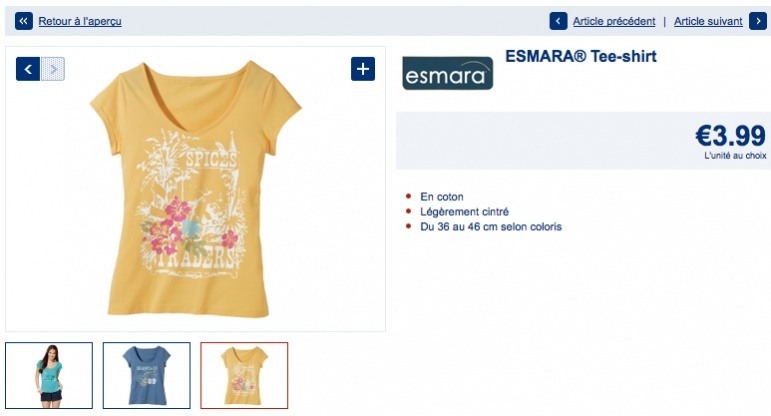Select the yellow tee-shirt thumbnail
This screenshot has width=771, height=416.
[244, 375]
